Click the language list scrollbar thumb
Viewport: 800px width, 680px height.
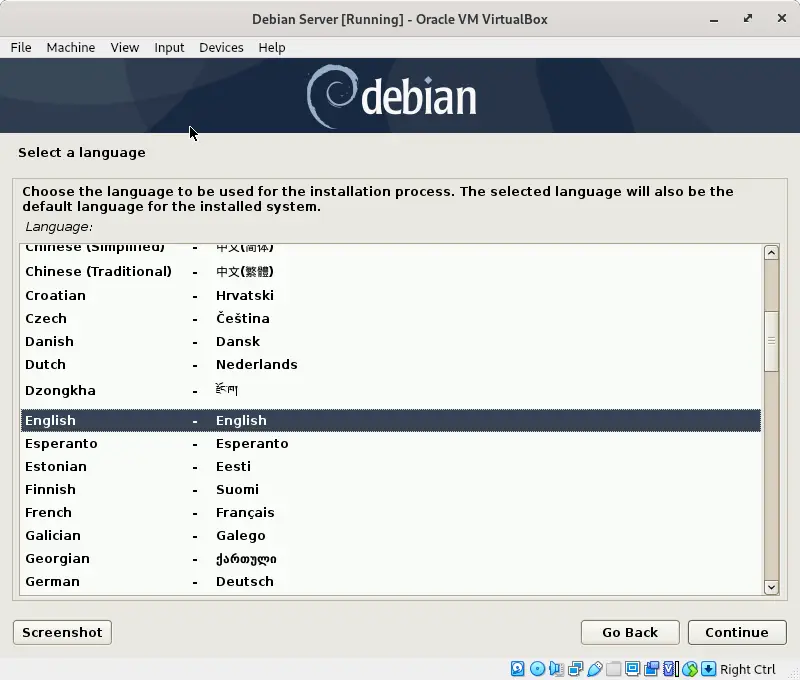771,341
